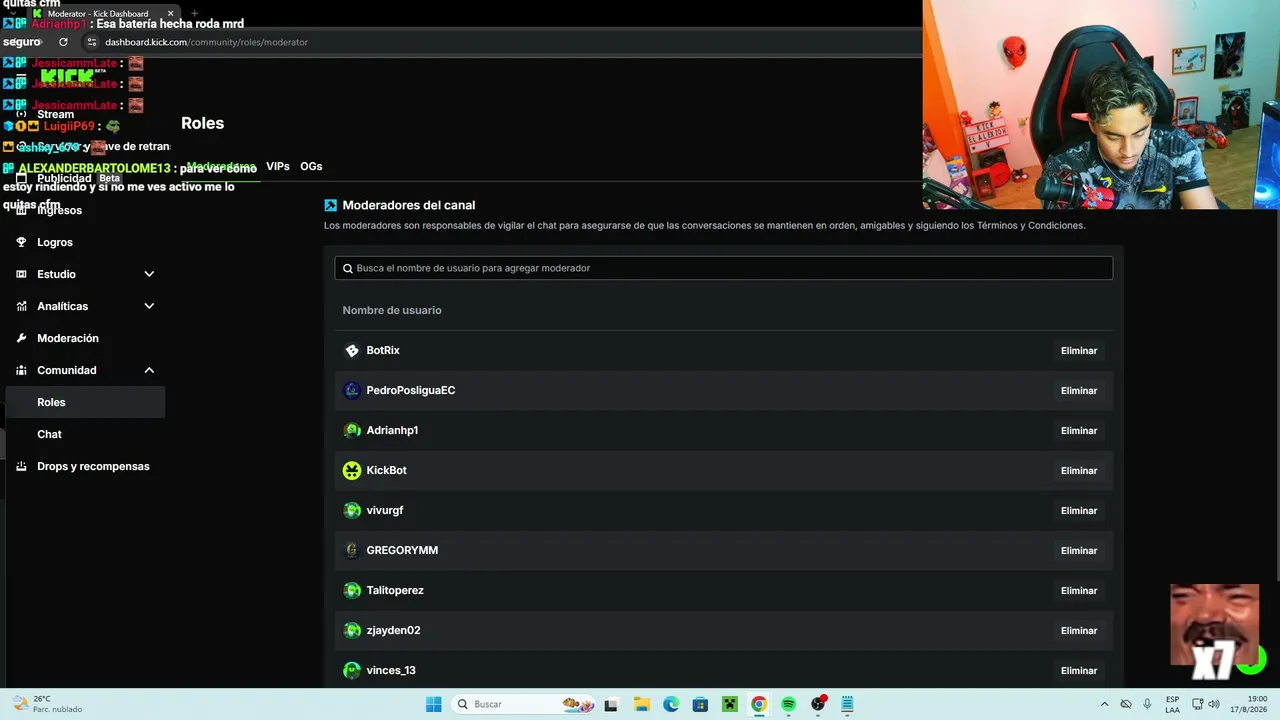Click the Moderación wrench icon
The image size is (1280, 720).
(x=21, y=338)
